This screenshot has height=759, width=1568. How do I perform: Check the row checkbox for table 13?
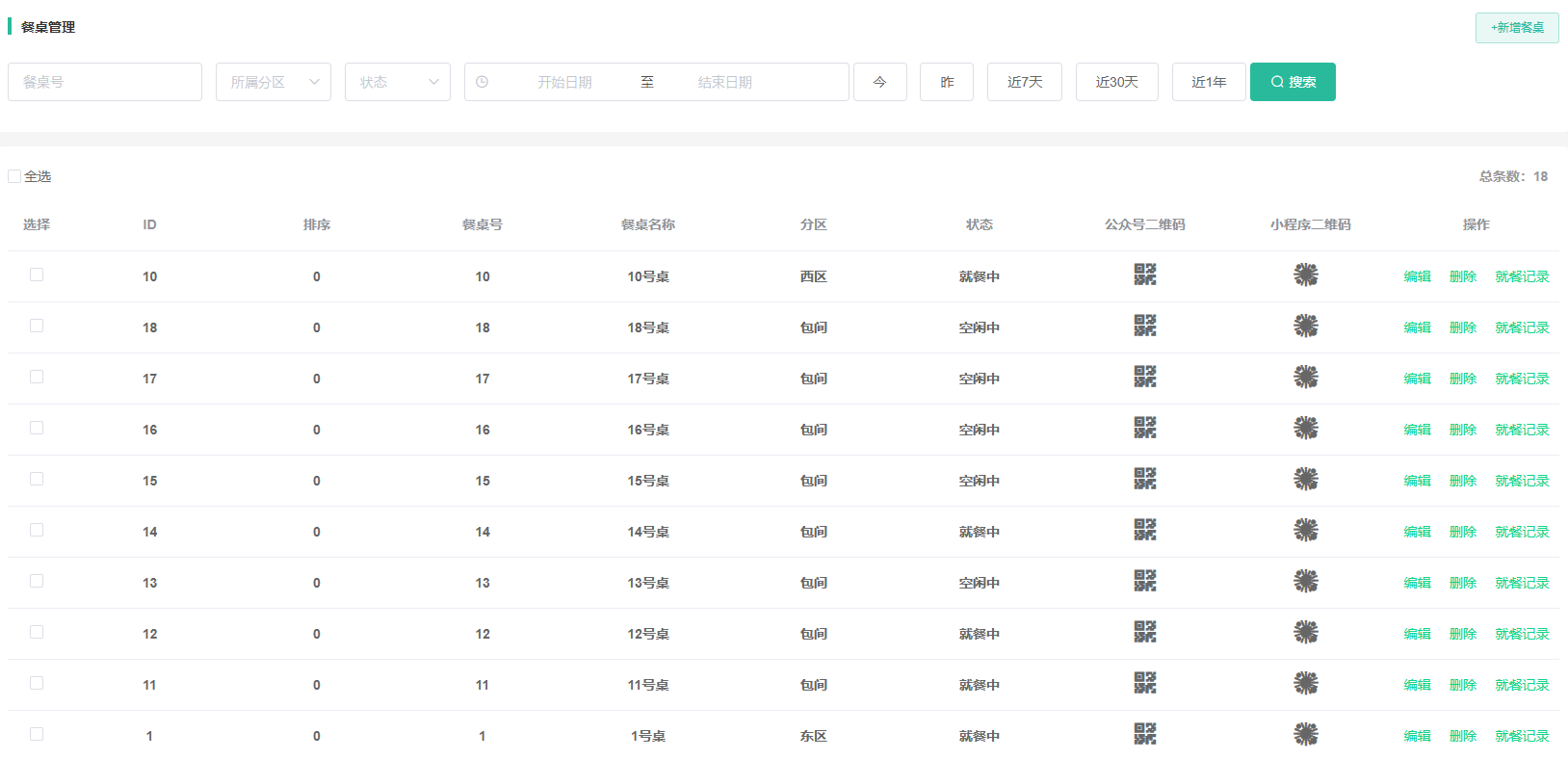click(x=37, y=581)
